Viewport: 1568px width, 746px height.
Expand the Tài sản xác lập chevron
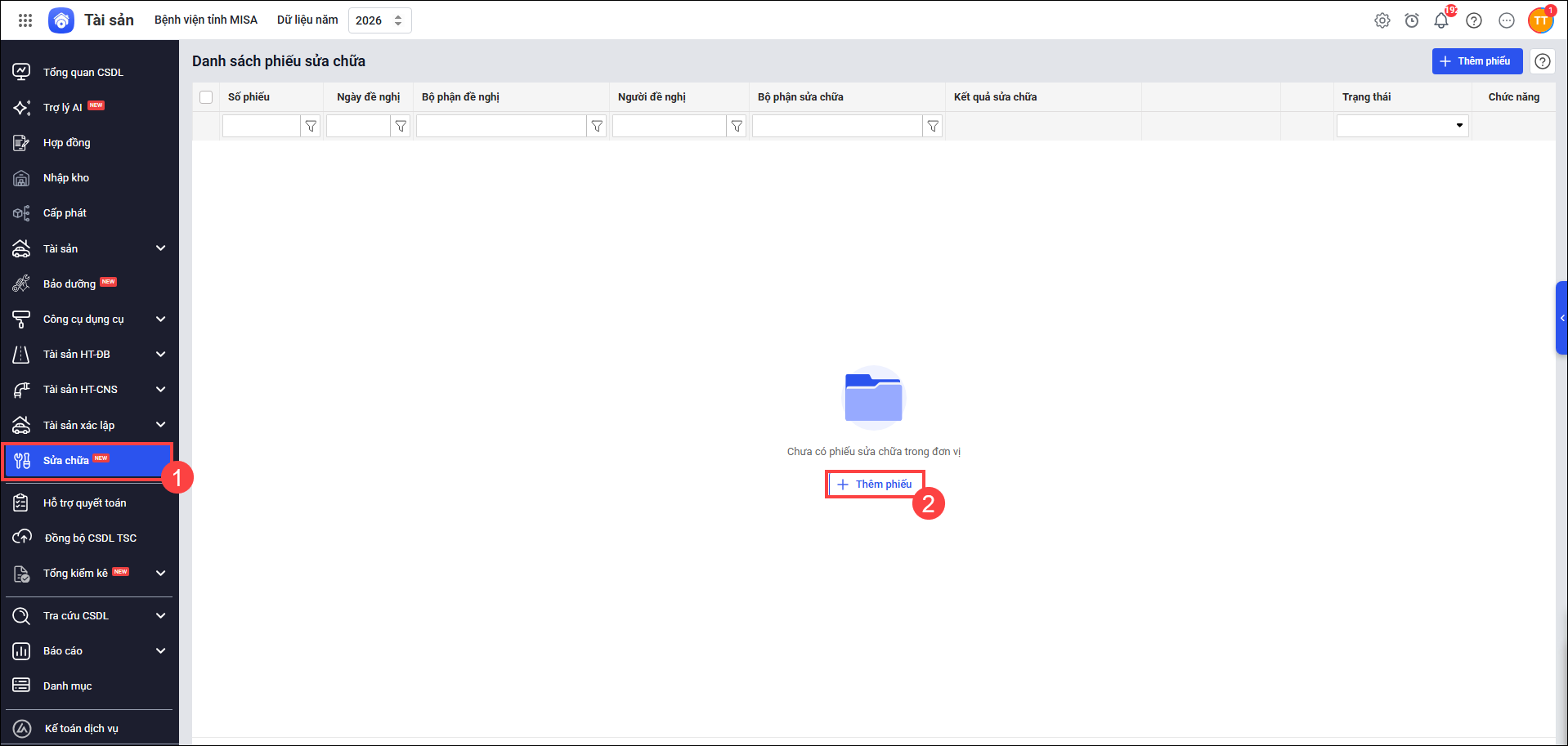tap(161, 425)
